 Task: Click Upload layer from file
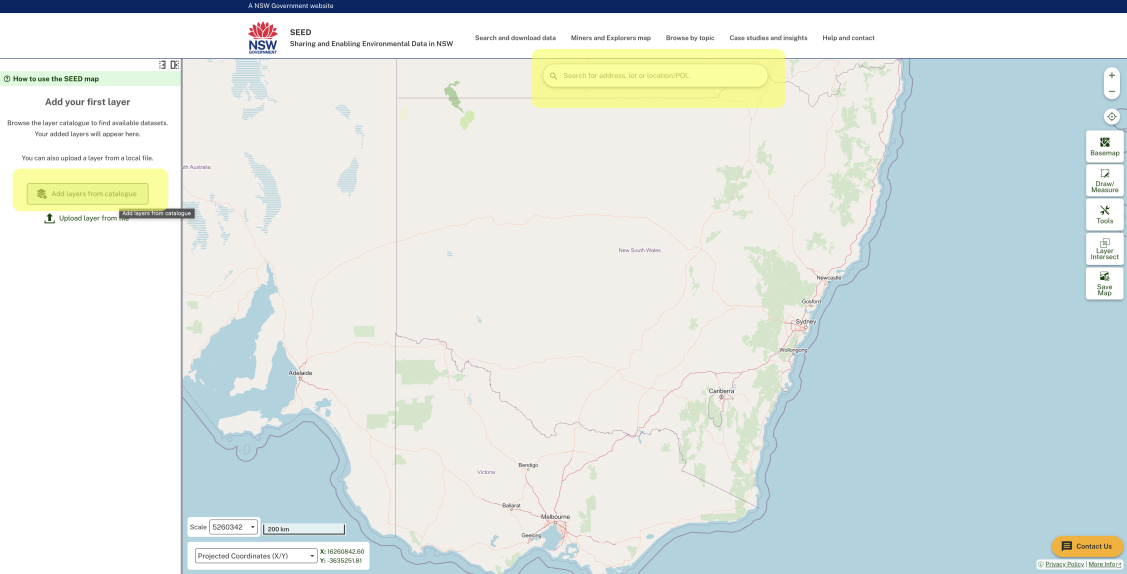click(x=86, y=218)
